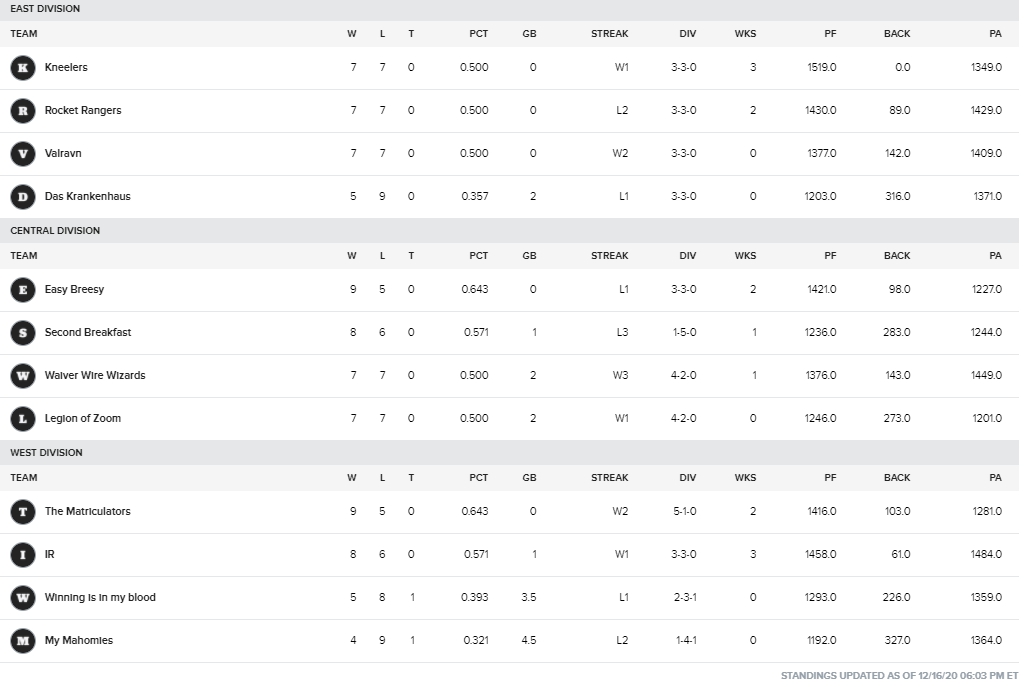This screenshot has height=687, width=1029.
Task: Click The Matriculators T logo icon
Action: [x=23, y=512]
